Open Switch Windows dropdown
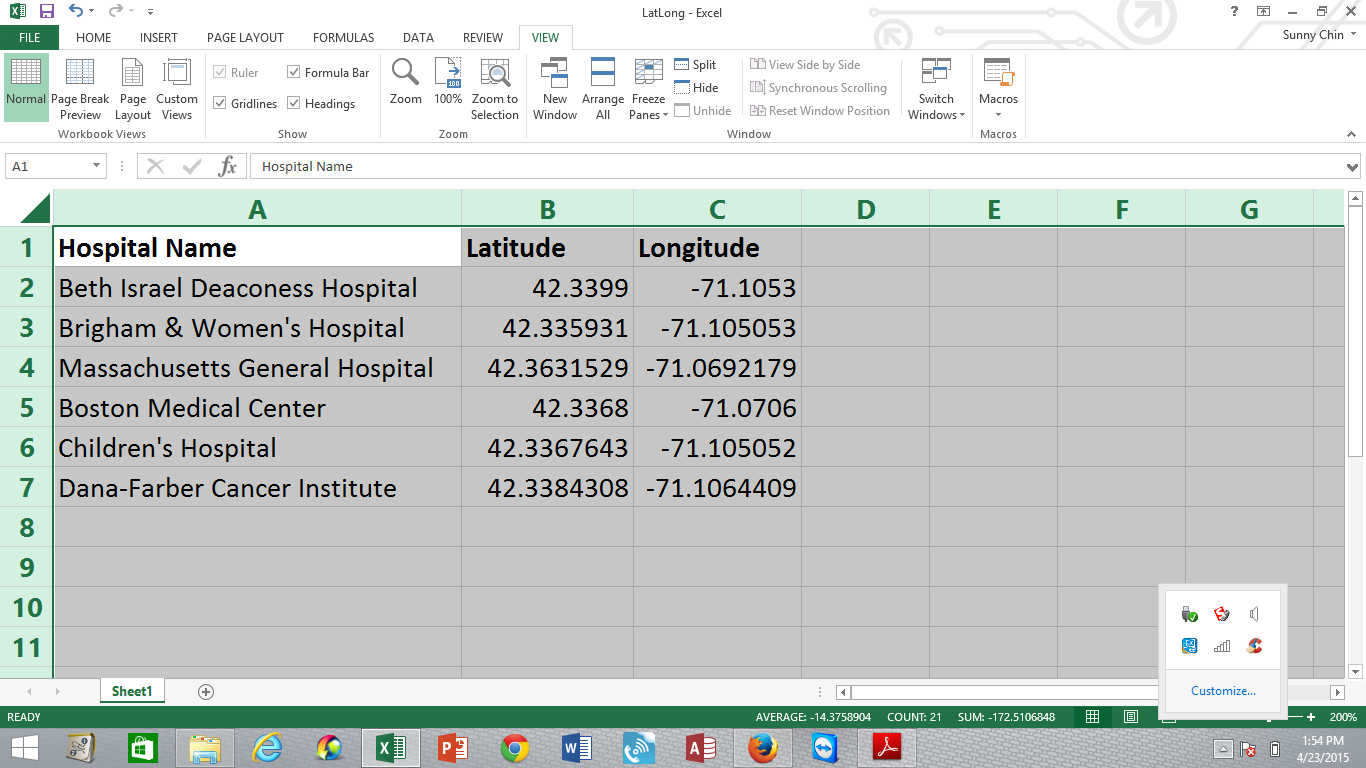The width and height of the screenshot is (1366, 768). pos(936,87)
